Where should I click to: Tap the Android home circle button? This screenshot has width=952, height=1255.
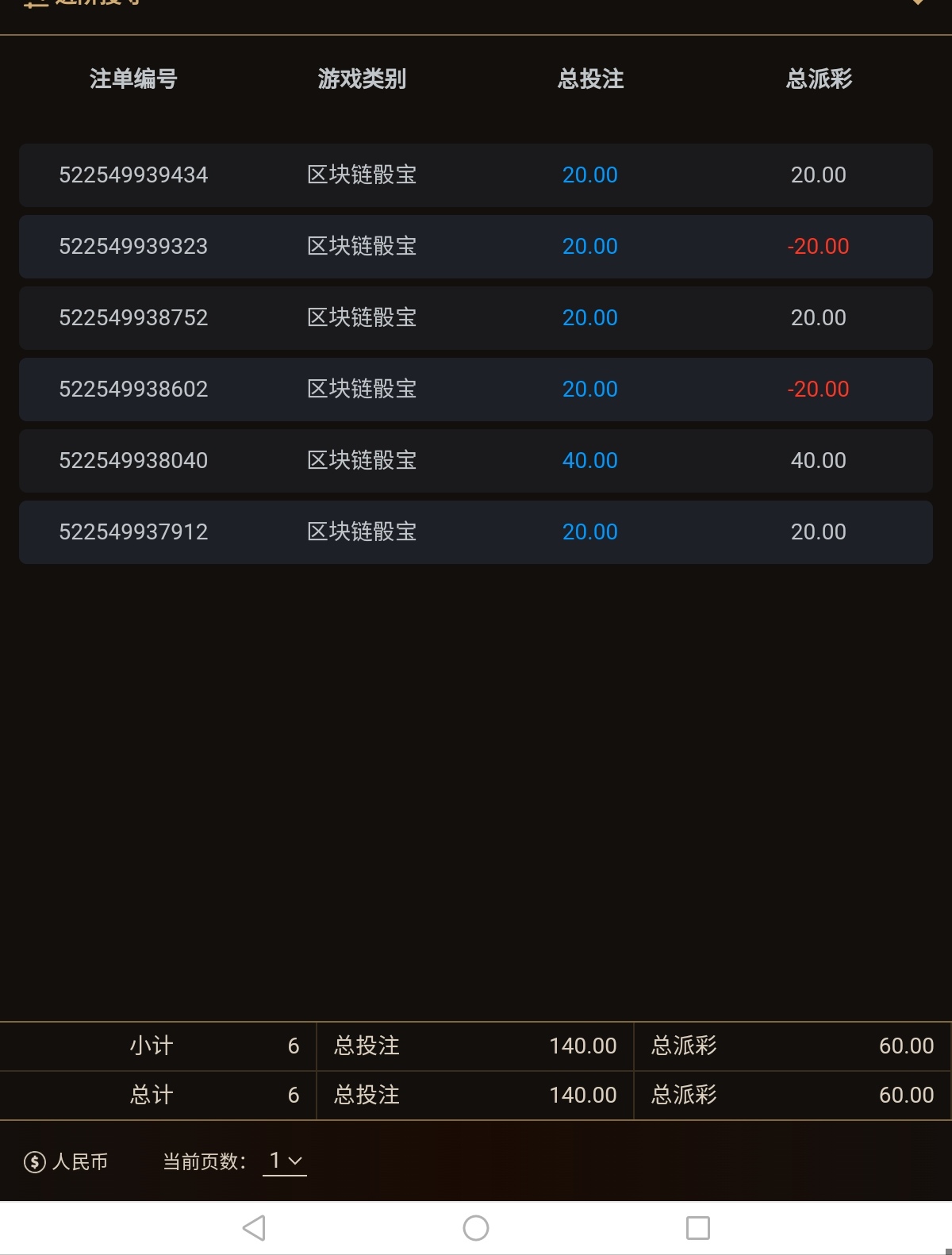coord(476,1228)
